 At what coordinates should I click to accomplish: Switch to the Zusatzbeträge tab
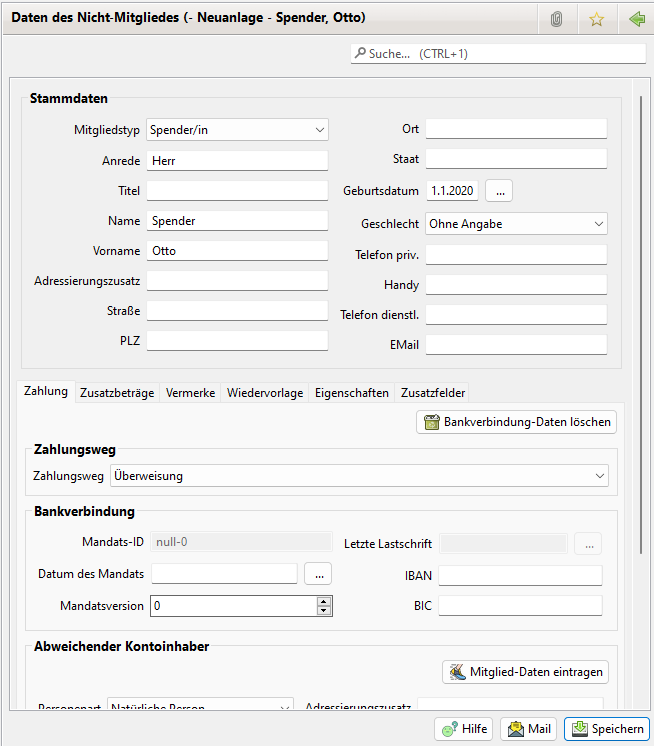tap(117, 393)
